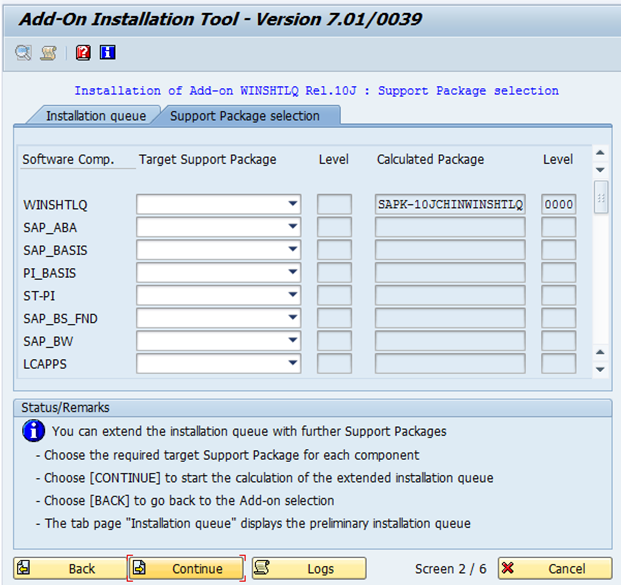Image resolution: width=621 pixels, height=585 pixels.
Task: Click the table's lower scroll-down arrow
Action: [x=600, y=370]
